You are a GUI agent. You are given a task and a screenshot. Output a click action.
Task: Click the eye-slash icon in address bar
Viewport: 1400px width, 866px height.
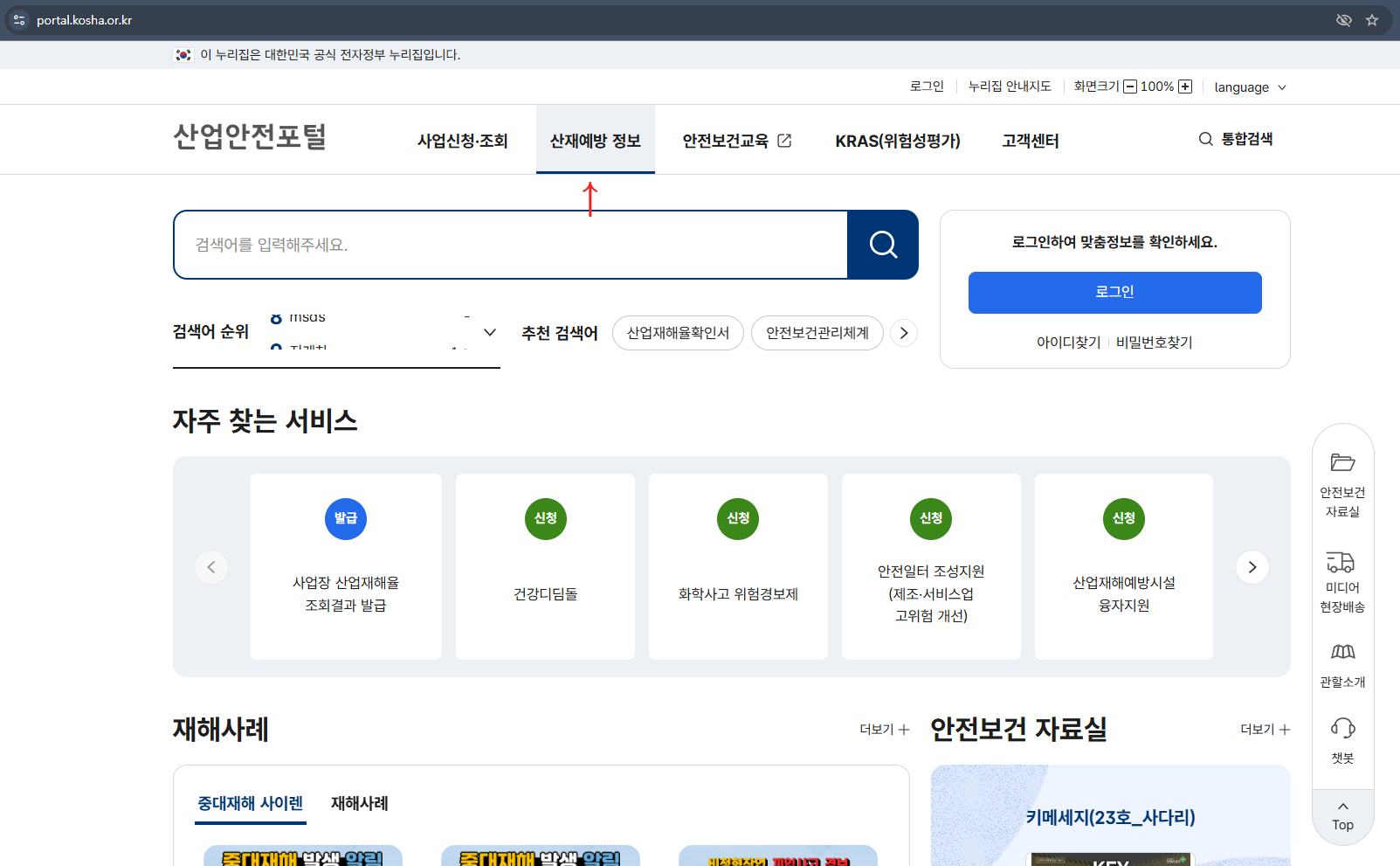(1344, 20)
